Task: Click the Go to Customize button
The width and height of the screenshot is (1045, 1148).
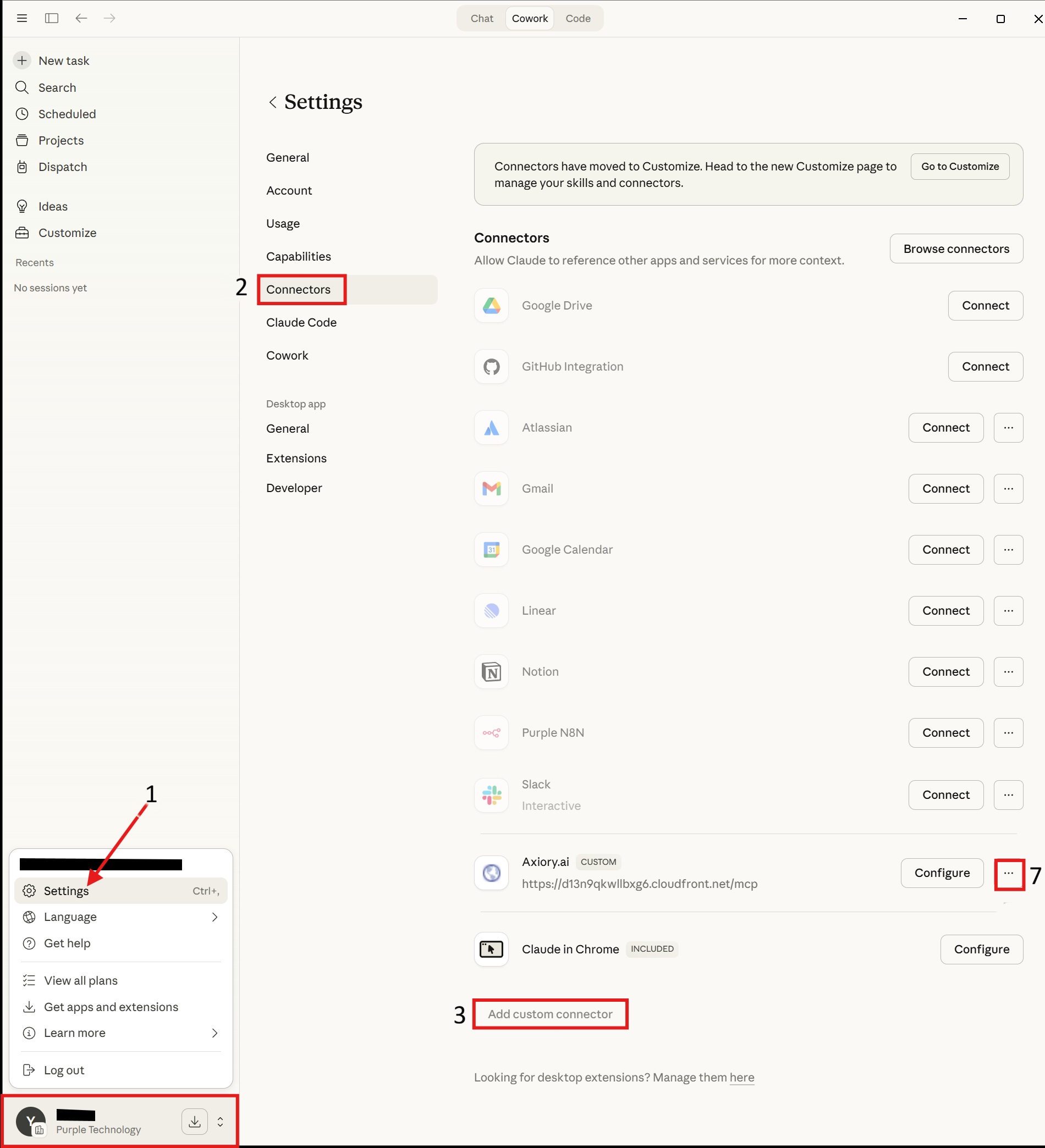Action: pyautogui.click(x=960, y=166)
